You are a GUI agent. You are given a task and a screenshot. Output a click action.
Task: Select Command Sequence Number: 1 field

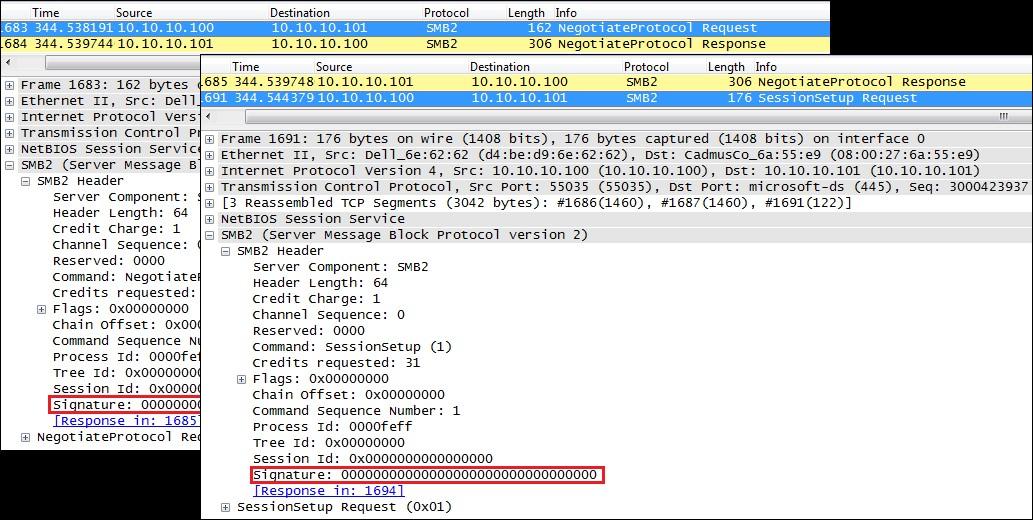pos(356,411)
